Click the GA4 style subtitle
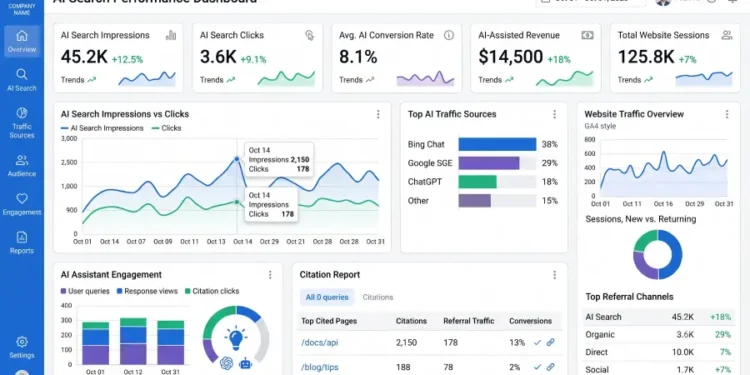 point(600,126)
